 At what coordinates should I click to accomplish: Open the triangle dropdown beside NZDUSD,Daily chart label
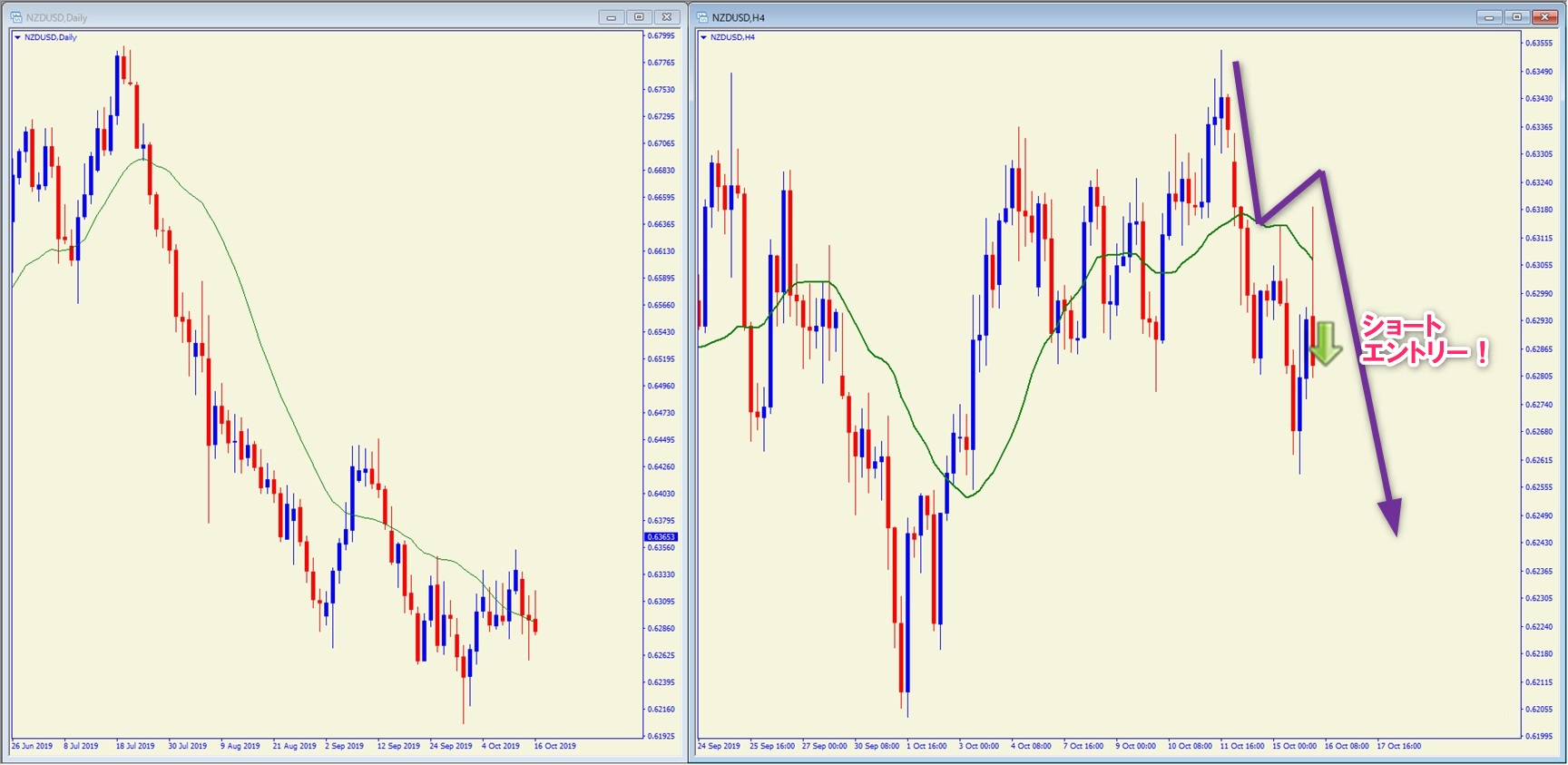[x=17, y=37]
